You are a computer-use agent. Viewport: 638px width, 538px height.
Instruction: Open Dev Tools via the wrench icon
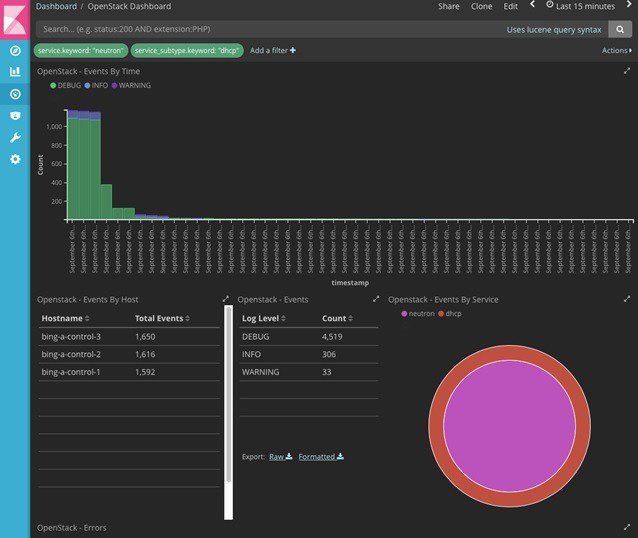coord(15,138)
